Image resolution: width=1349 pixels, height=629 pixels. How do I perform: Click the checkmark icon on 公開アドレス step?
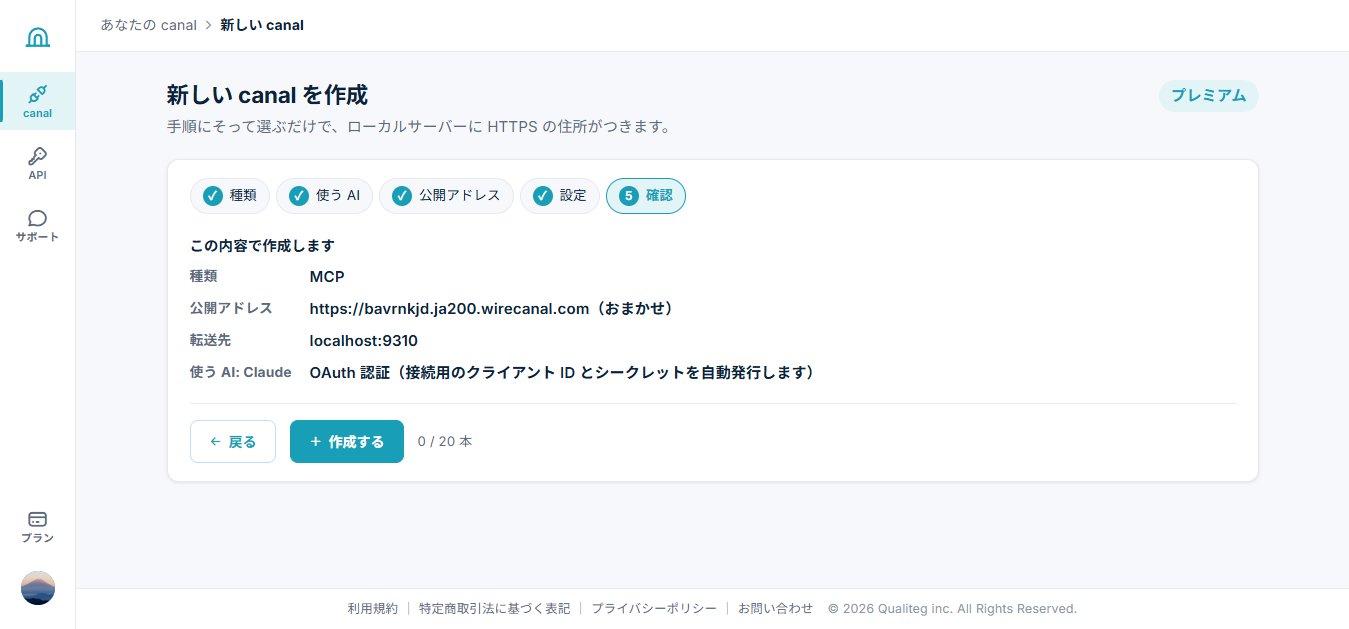(x=401, y=196)
